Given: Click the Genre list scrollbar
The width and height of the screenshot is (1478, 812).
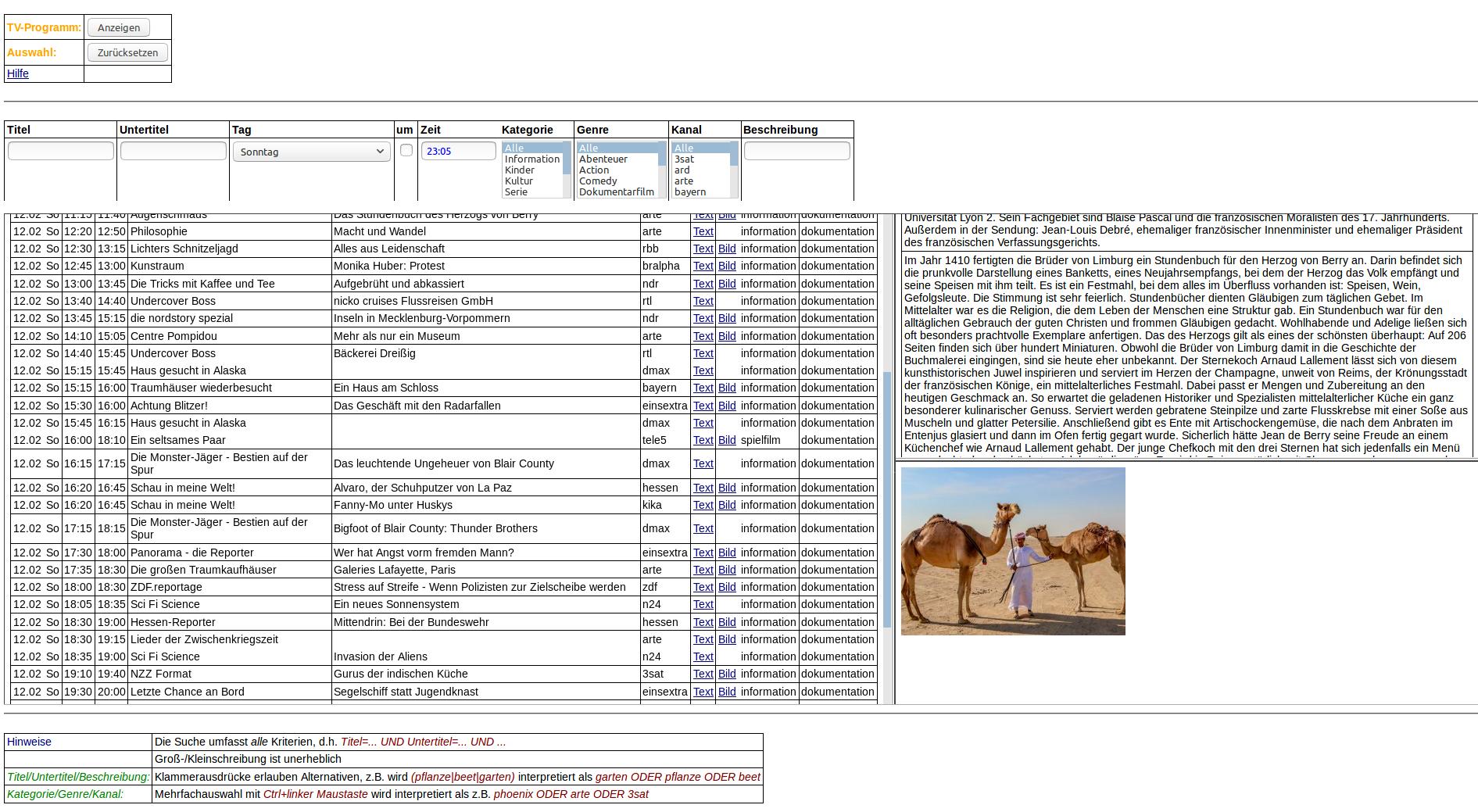Looking at the screenshot, I should click(x=663, y=170).
